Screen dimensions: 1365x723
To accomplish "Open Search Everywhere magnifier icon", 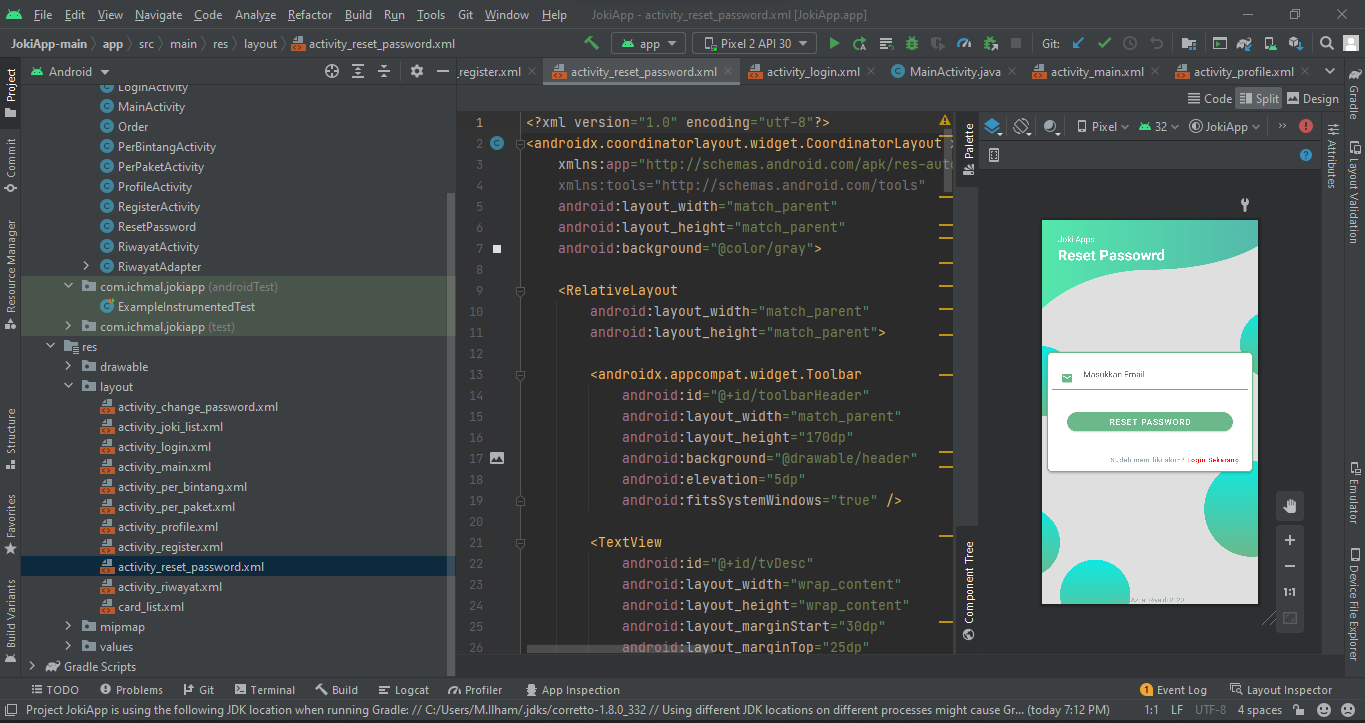I will (1326, 43).
